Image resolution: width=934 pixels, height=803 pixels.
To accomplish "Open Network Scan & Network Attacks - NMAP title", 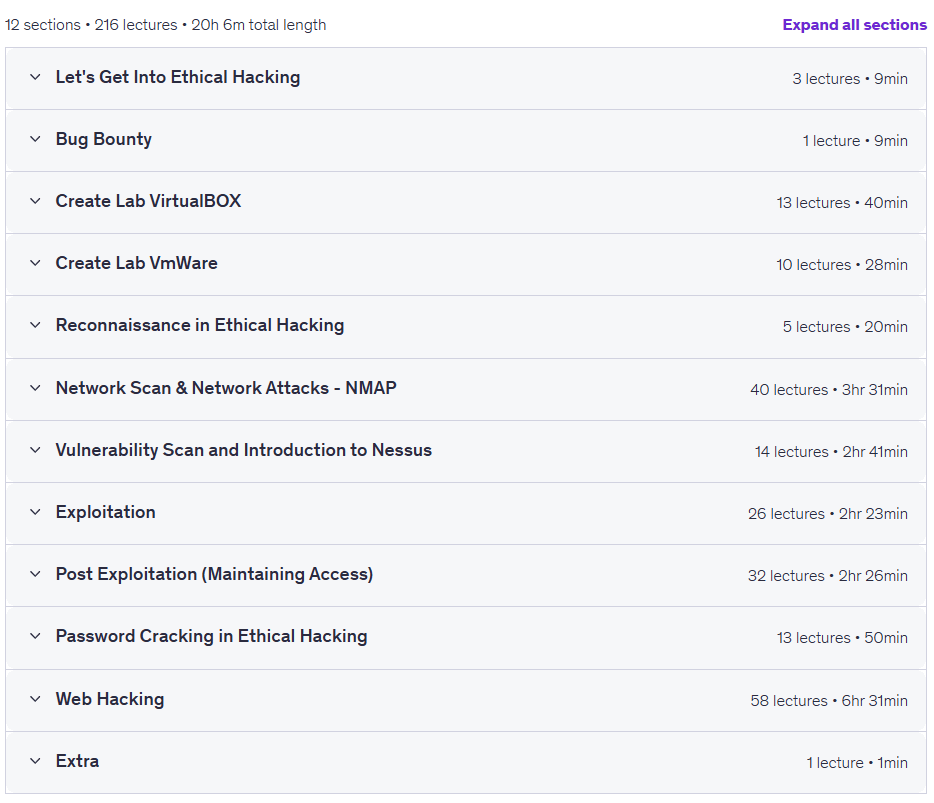I will point(226,388).
